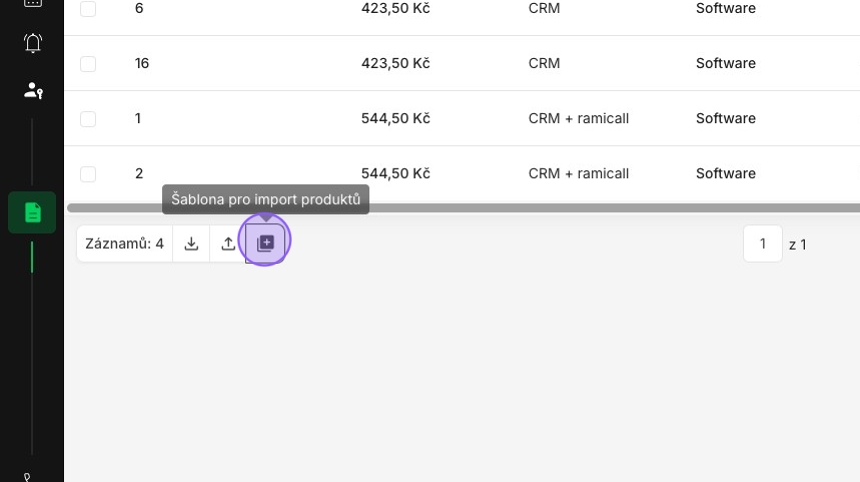Open the user permissions icon in sidebar
This screenshot has height=482, width=860.
[x=33, y=90]
